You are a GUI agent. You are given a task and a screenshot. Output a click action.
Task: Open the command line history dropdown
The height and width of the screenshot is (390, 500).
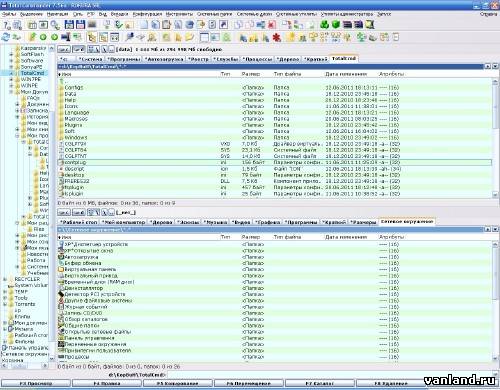(495, 375)
